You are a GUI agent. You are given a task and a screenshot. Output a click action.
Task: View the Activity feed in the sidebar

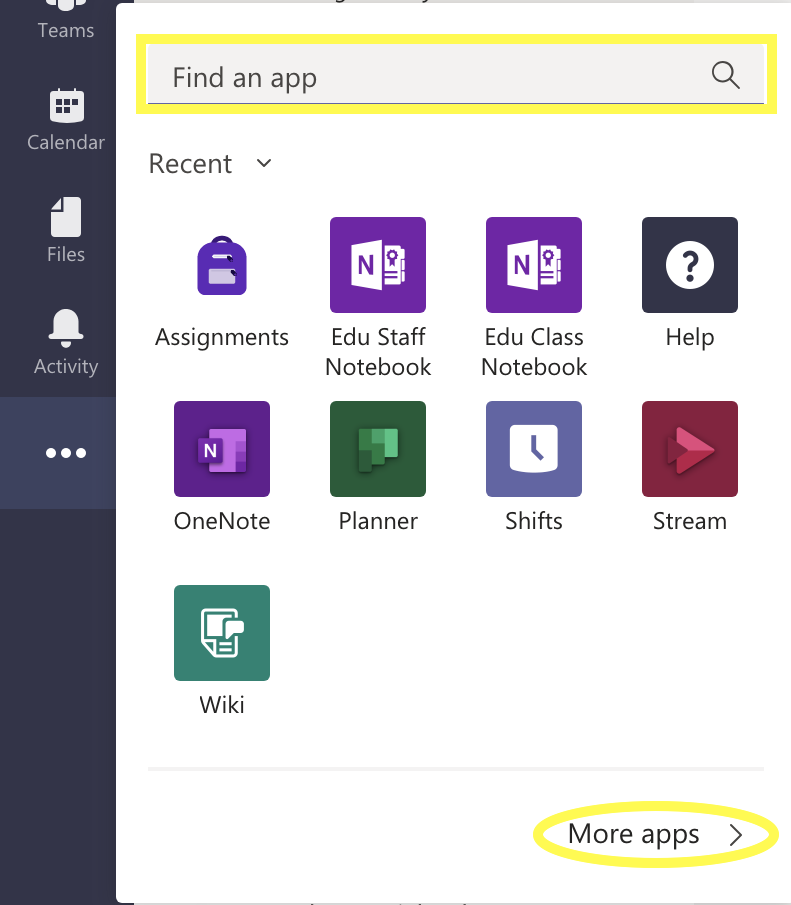(x=66, y=343)
